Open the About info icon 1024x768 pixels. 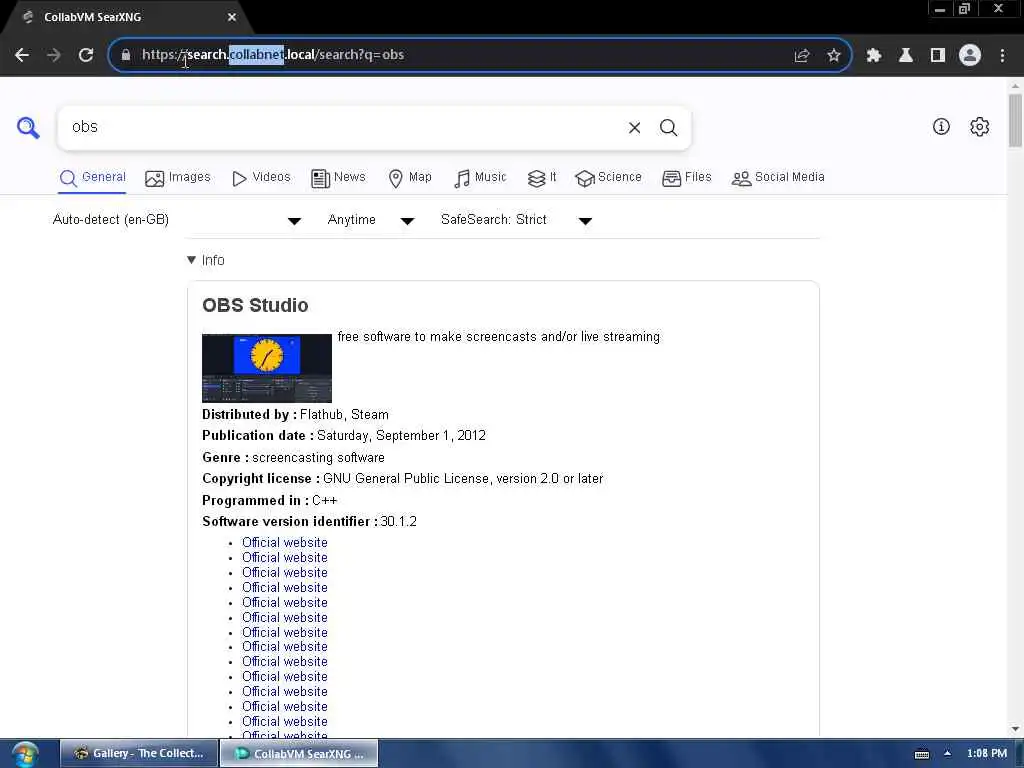click(941, 127)
